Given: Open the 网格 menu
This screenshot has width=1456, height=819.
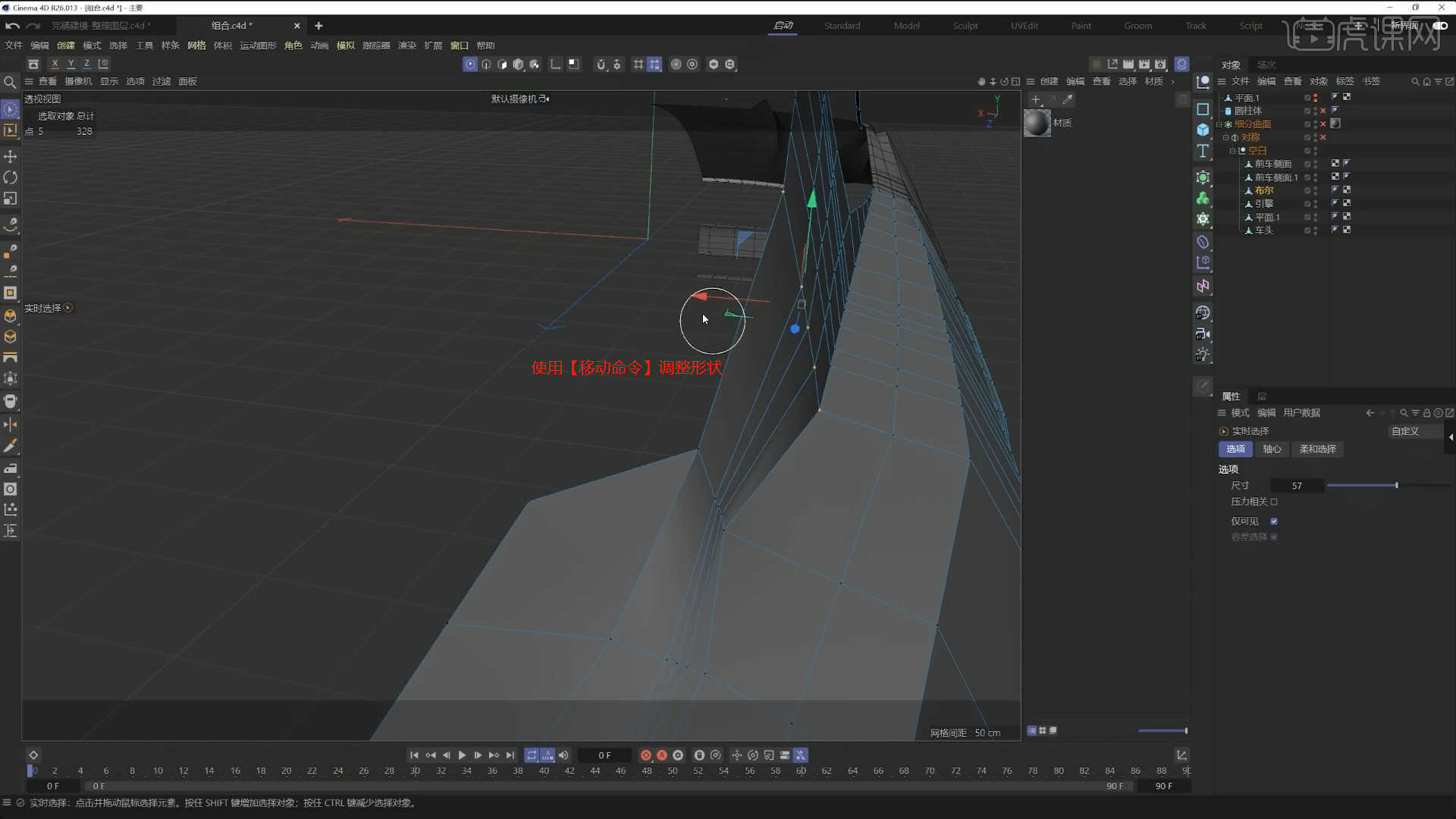Looking at the screenshot, I should (196, 45).
